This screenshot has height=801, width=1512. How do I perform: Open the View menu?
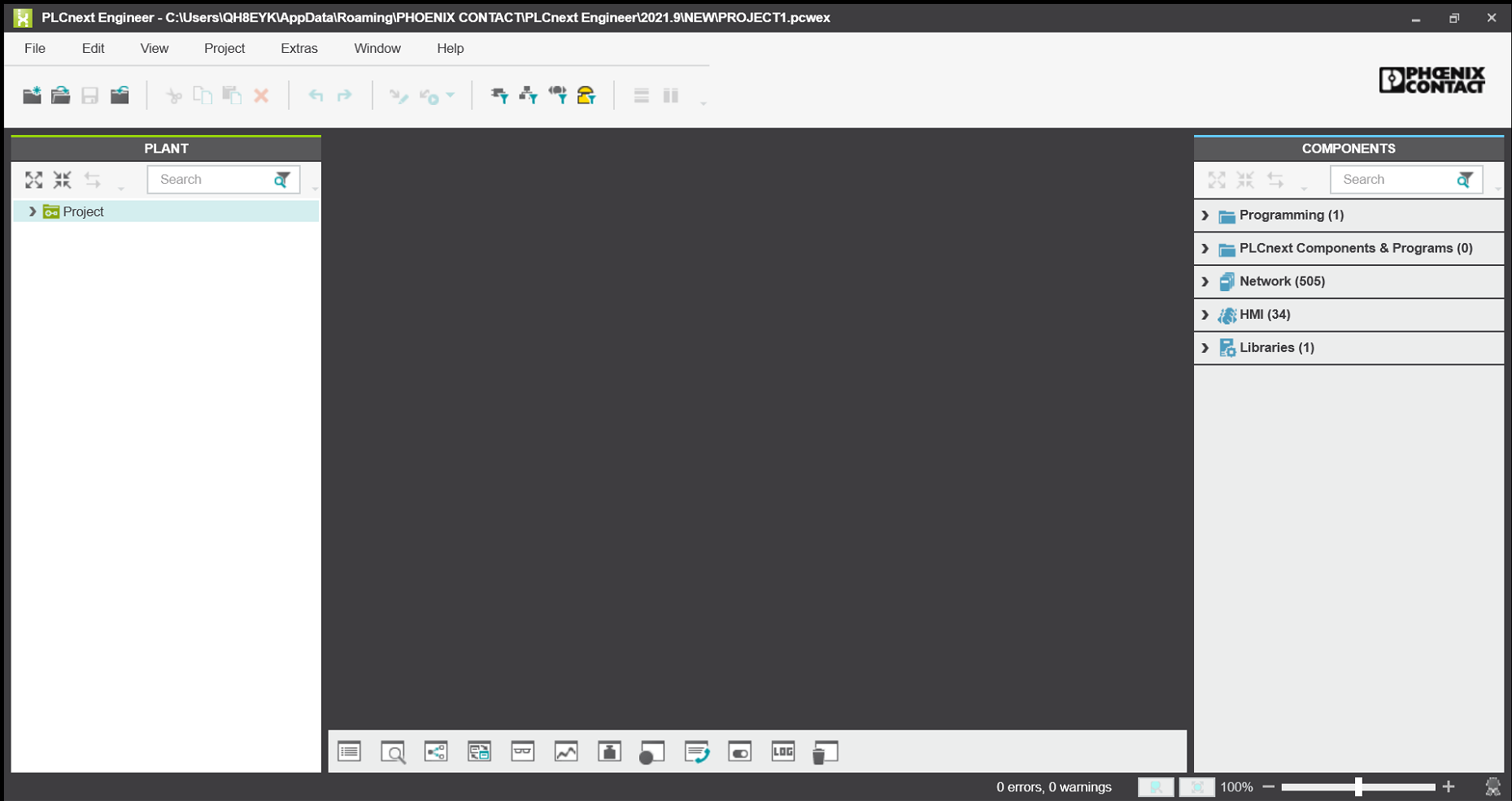[x=155, y=48]
